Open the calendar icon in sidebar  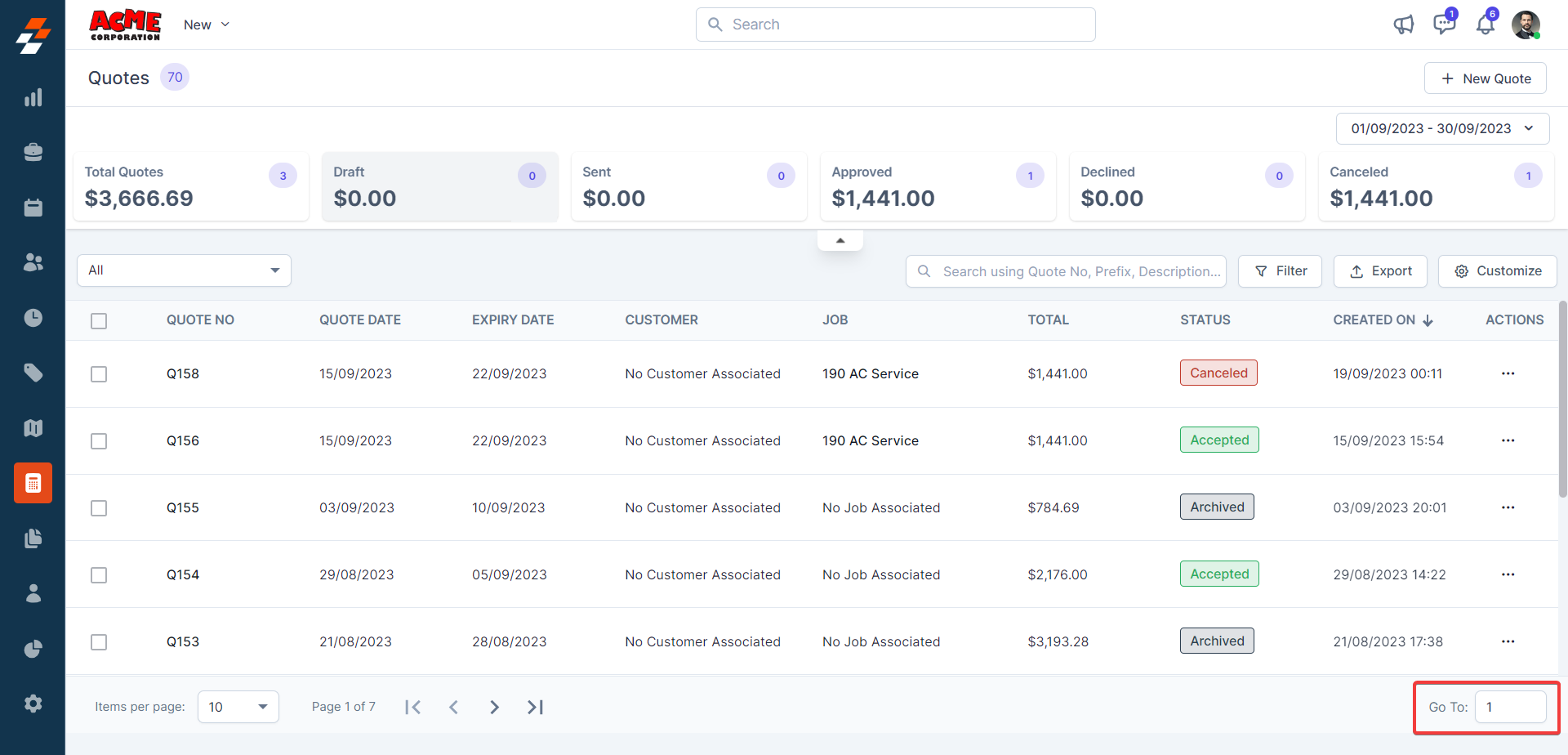click(33, 208)
